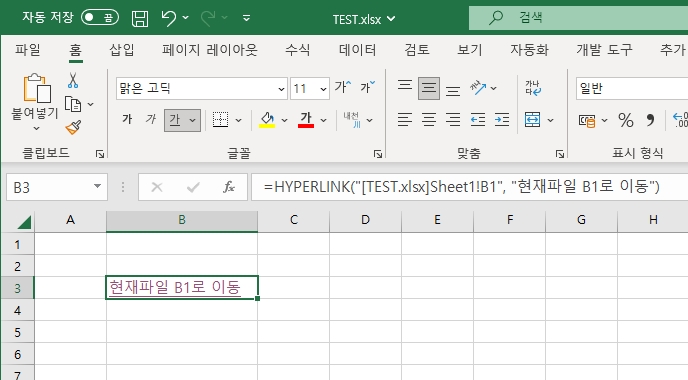Click the Percent Style icon

[x=626, y=120]
